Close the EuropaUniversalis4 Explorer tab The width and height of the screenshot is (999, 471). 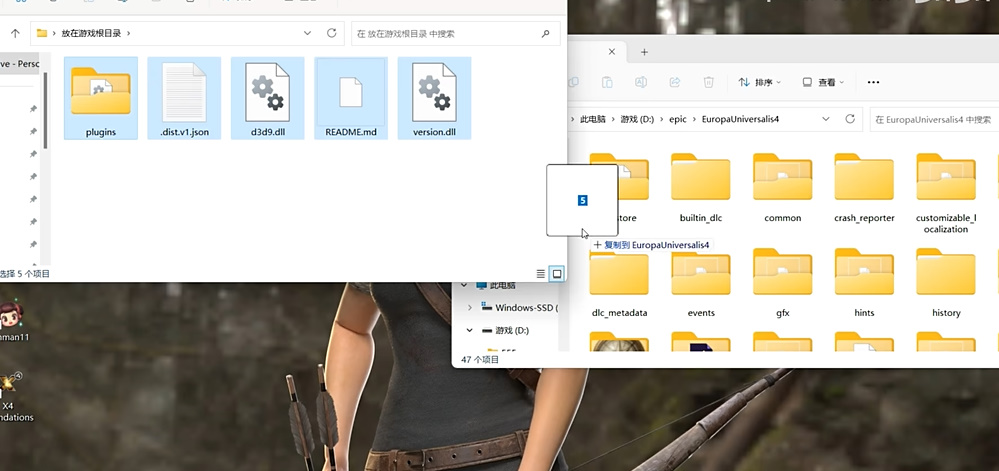click(x=612, y=52)
